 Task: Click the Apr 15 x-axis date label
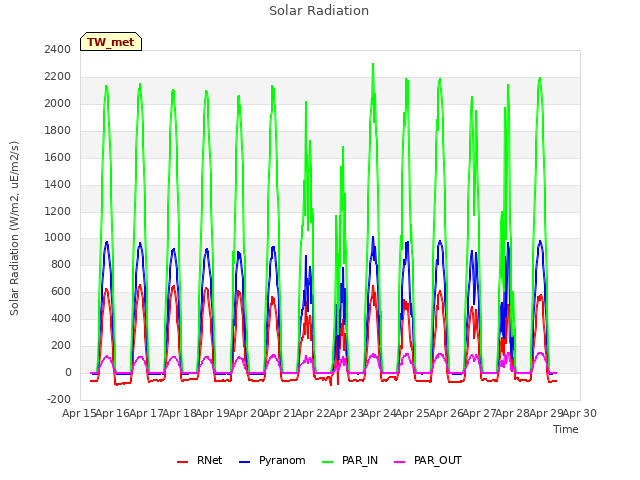point(79,413)
